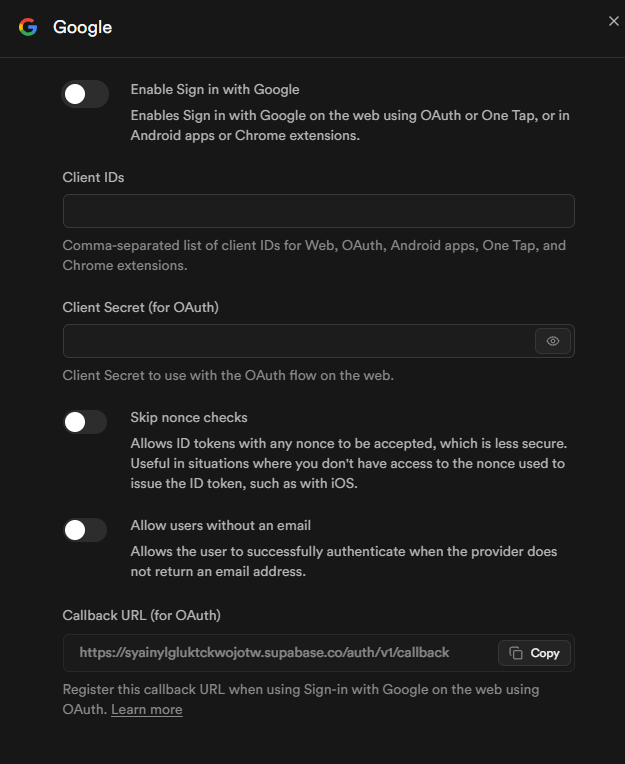
Task: Click the Google logo icon
Action: [x=28, y=27]
